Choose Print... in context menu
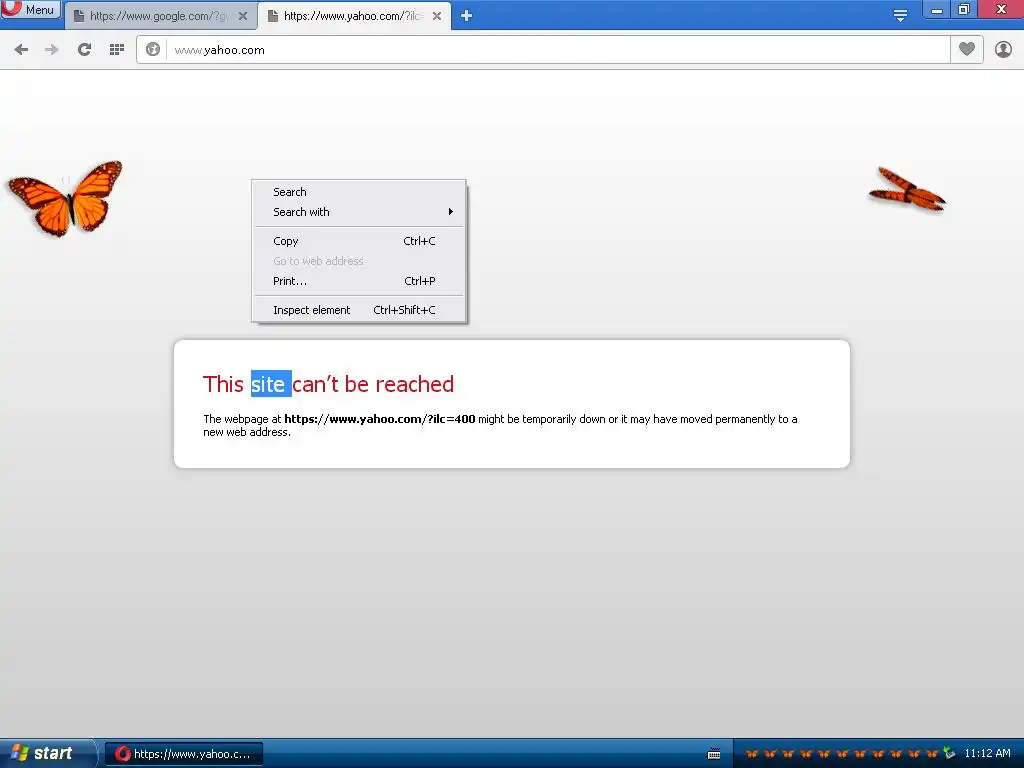This screenshot has width=1024, height=768. (359, 281)
